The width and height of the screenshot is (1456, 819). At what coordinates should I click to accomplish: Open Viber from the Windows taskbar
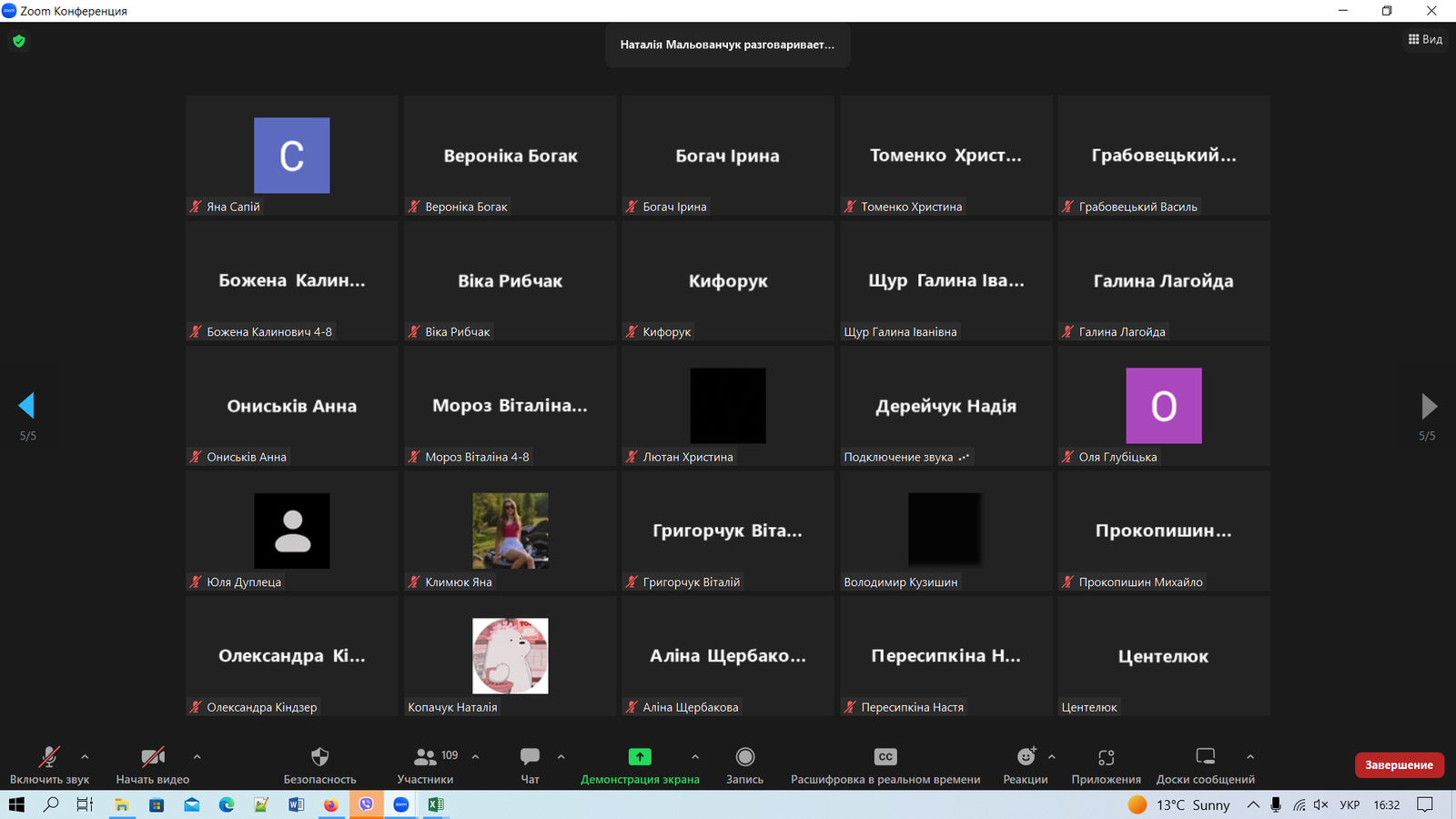click(366, 804)
